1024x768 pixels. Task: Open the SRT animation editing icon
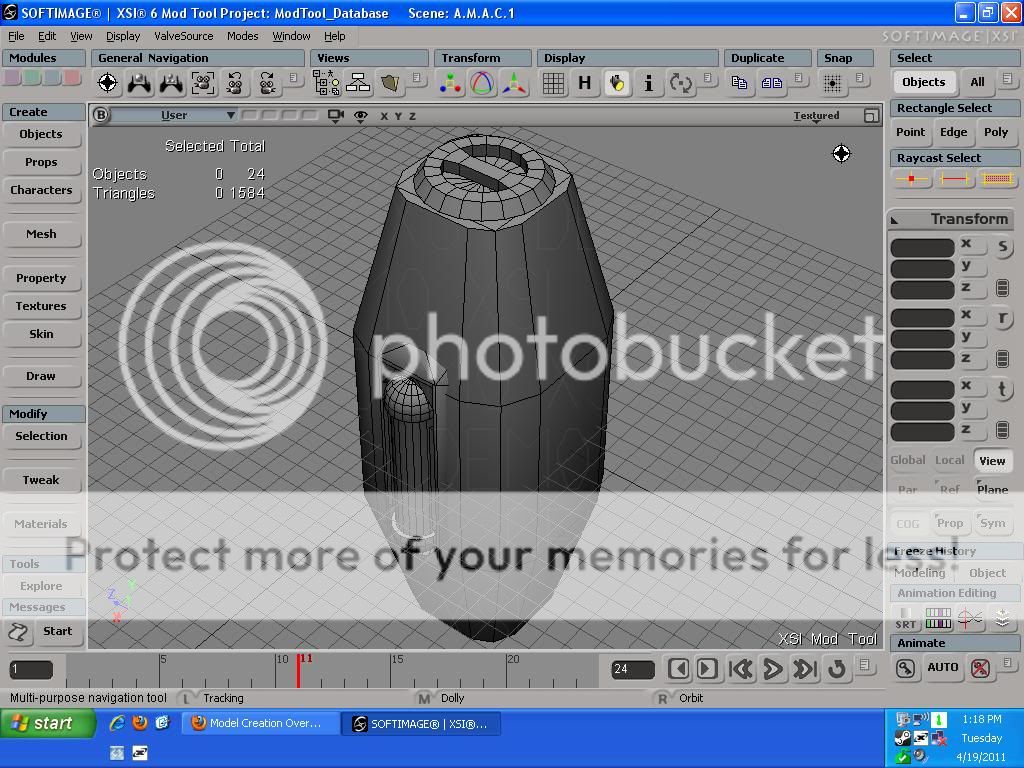(905, 619)
